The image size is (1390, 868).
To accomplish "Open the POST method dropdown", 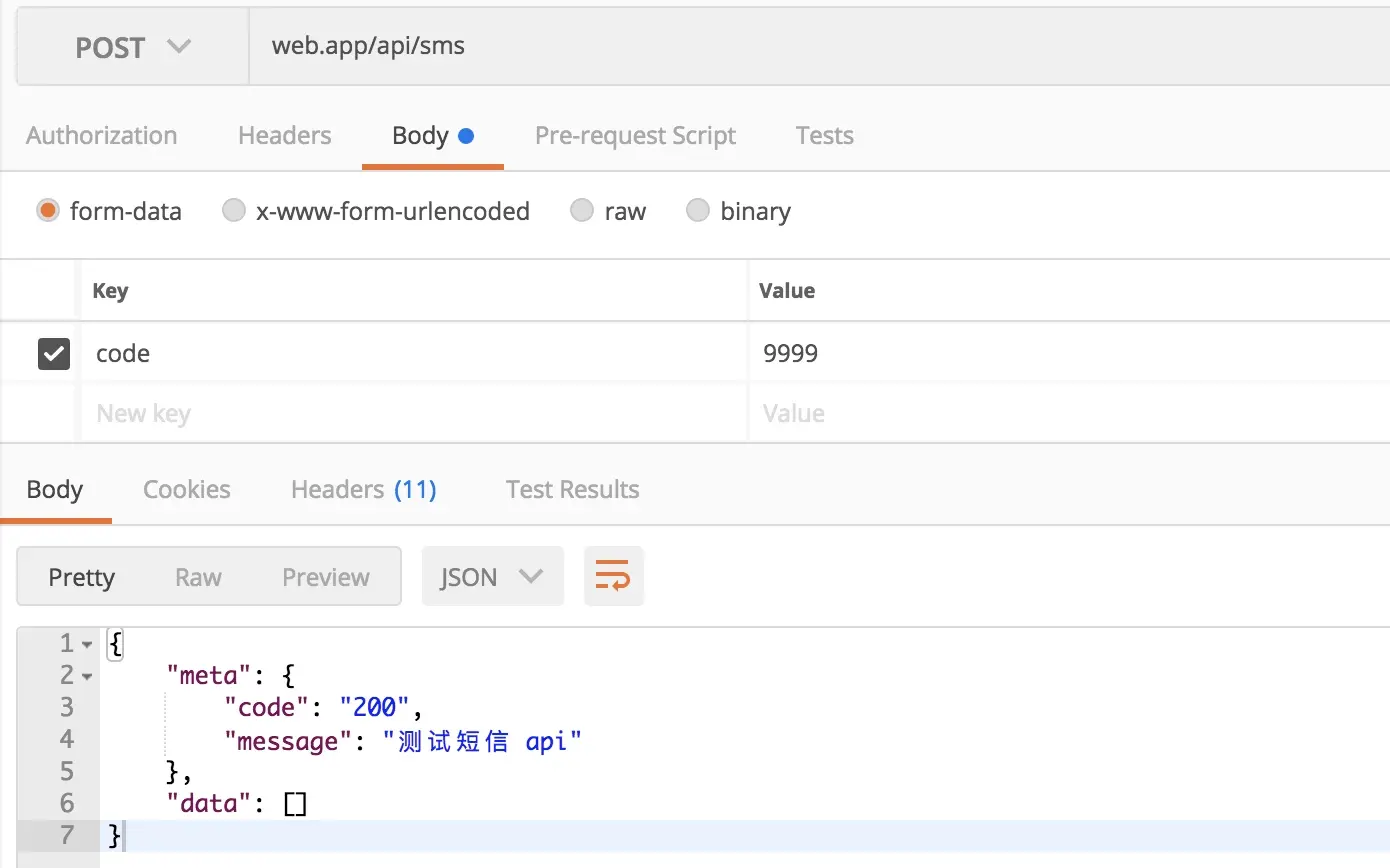I will (x=132, y=47).
